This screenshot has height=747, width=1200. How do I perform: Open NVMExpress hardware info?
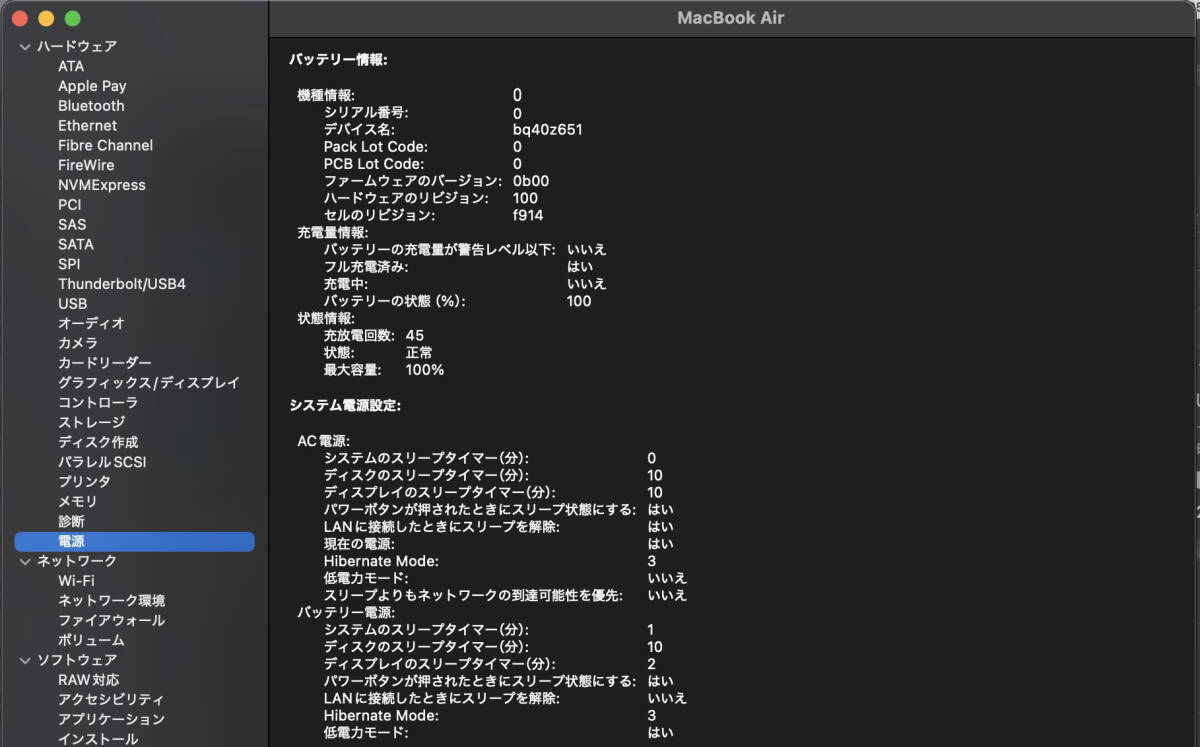102,185
